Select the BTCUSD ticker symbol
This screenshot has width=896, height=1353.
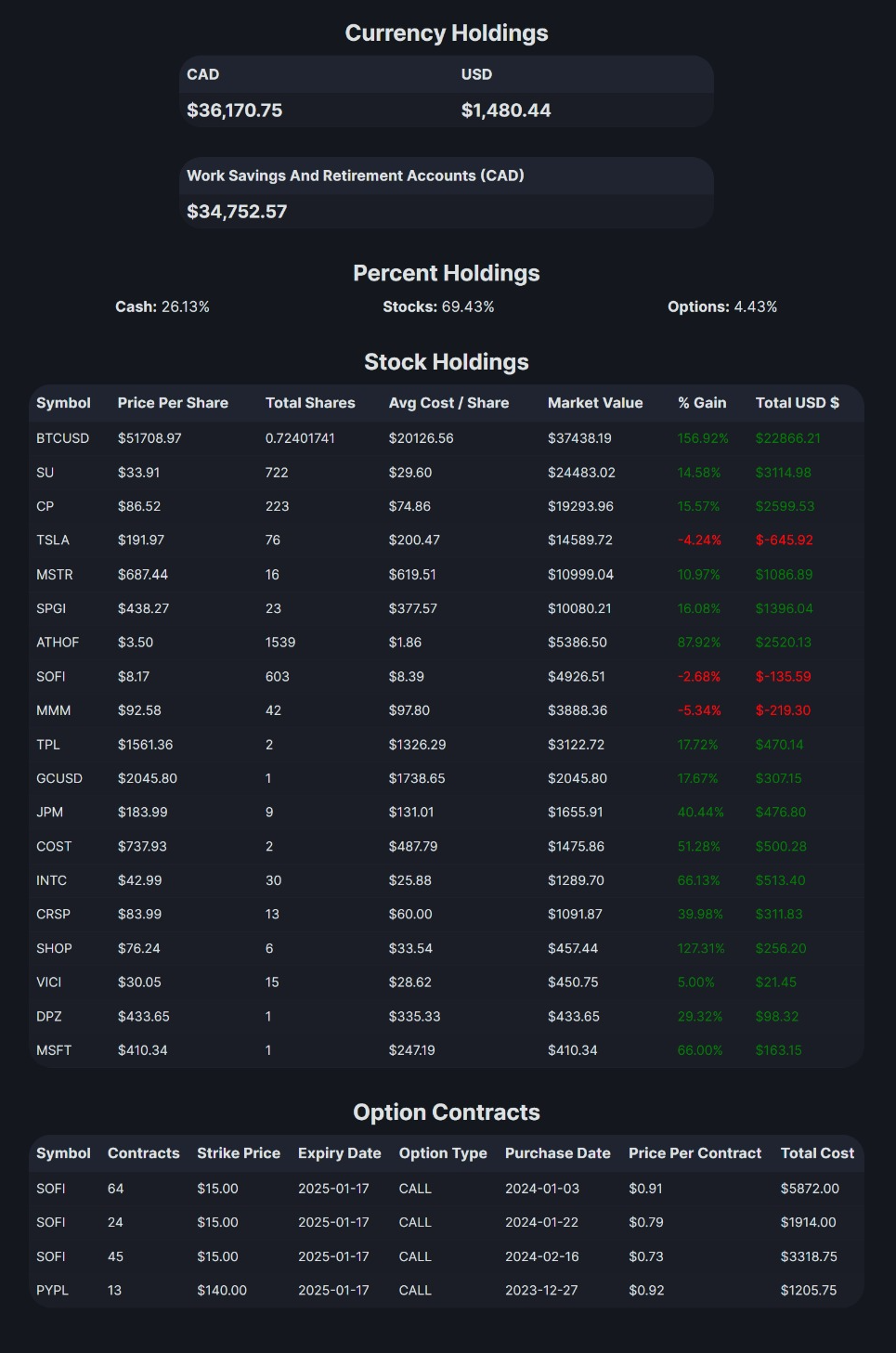click(61, 437)
